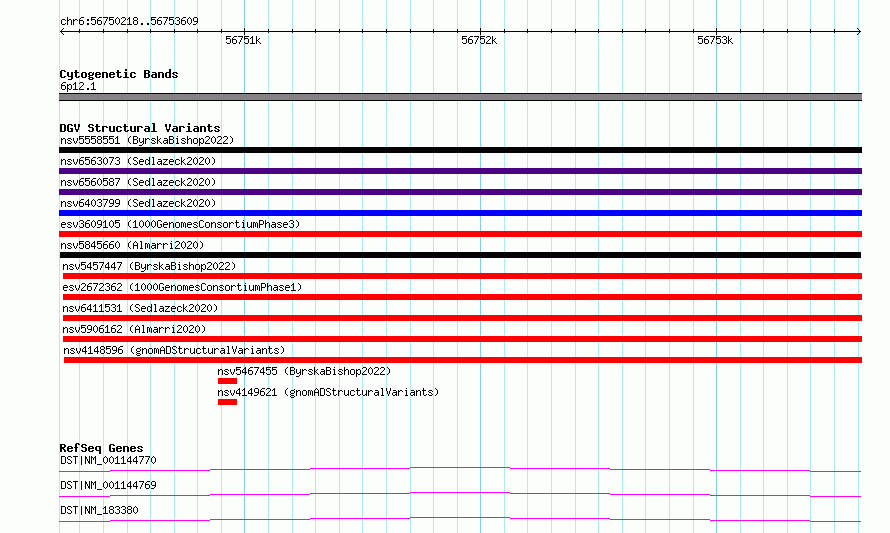
Task: Click the nsv6403799 (Sedlazeck2020) variant label
Action: [138, 203]
